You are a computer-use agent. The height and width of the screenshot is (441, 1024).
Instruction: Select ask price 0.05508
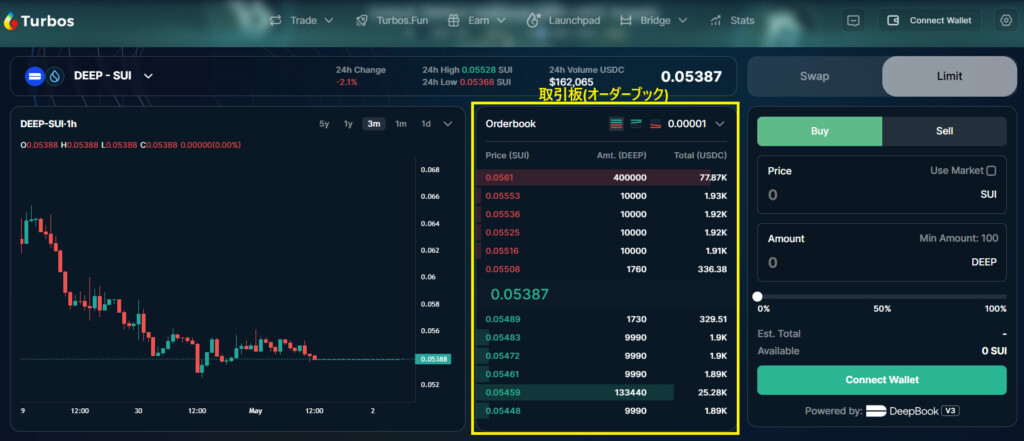point(503,269)
